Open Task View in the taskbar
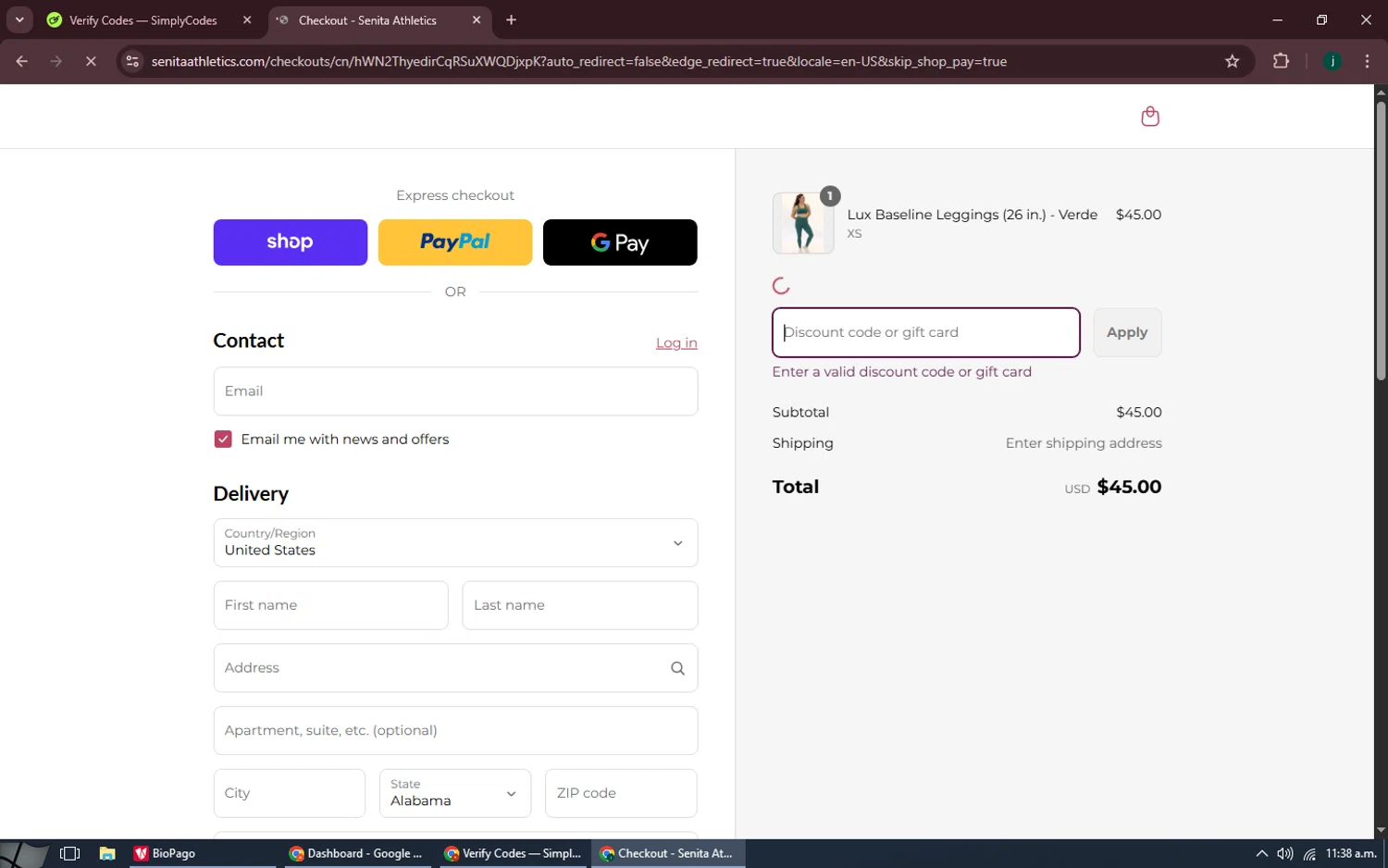 pyautogui.click(x=69, y=853)
